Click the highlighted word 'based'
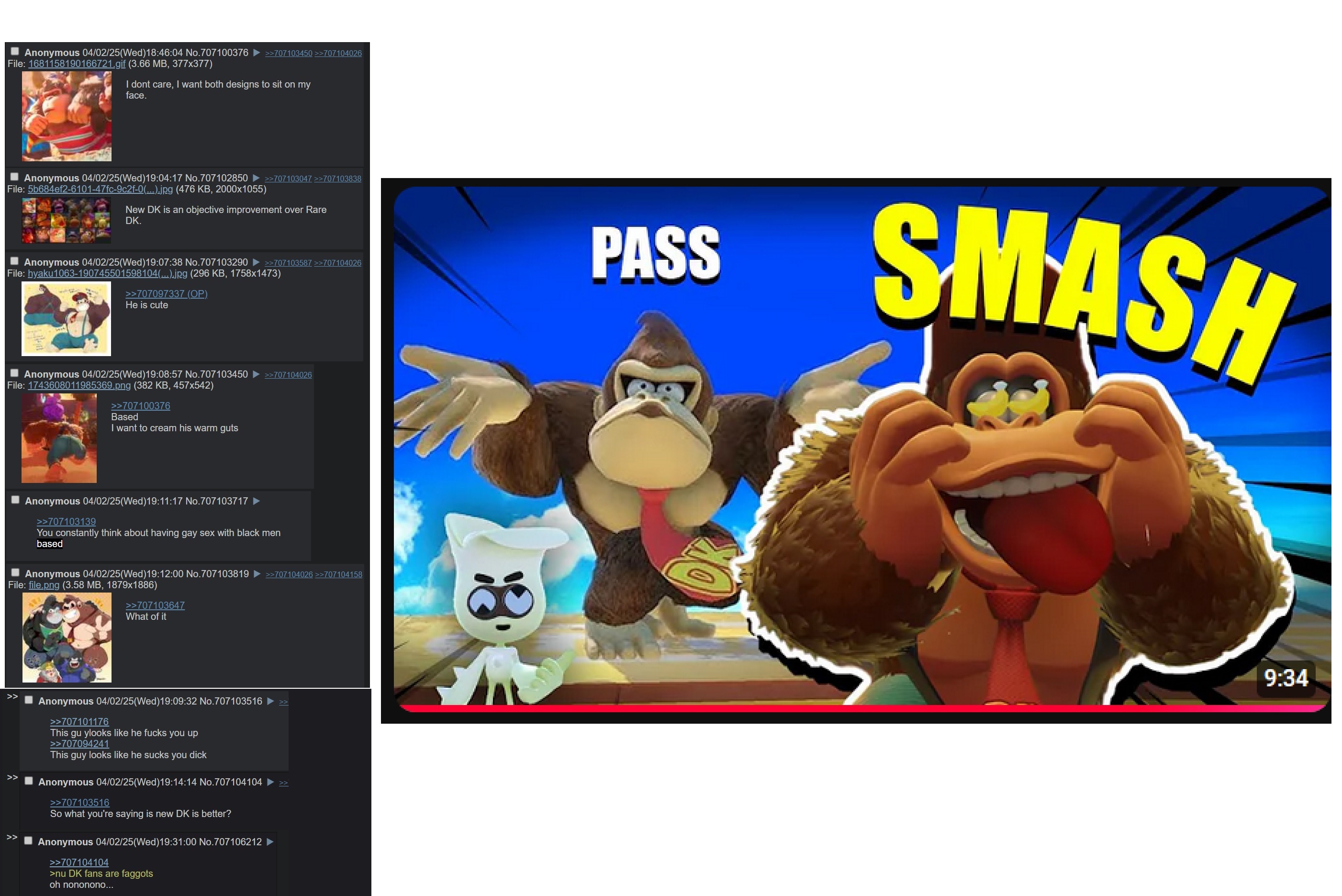Viewport: 1342px width, 896px height. (x=50, y=544)
